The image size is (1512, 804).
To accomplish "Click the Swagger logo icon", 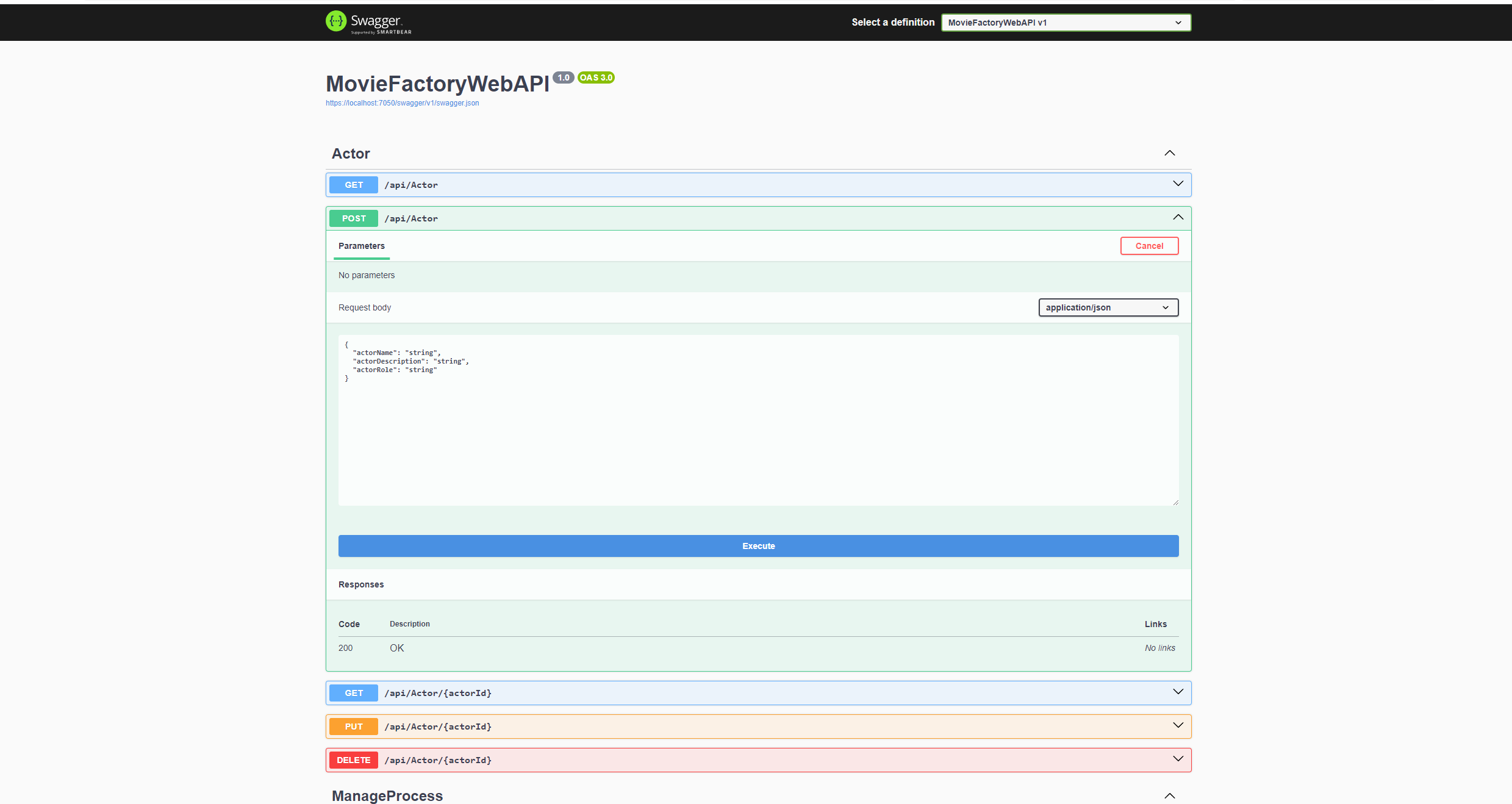I will click(336, 21).
